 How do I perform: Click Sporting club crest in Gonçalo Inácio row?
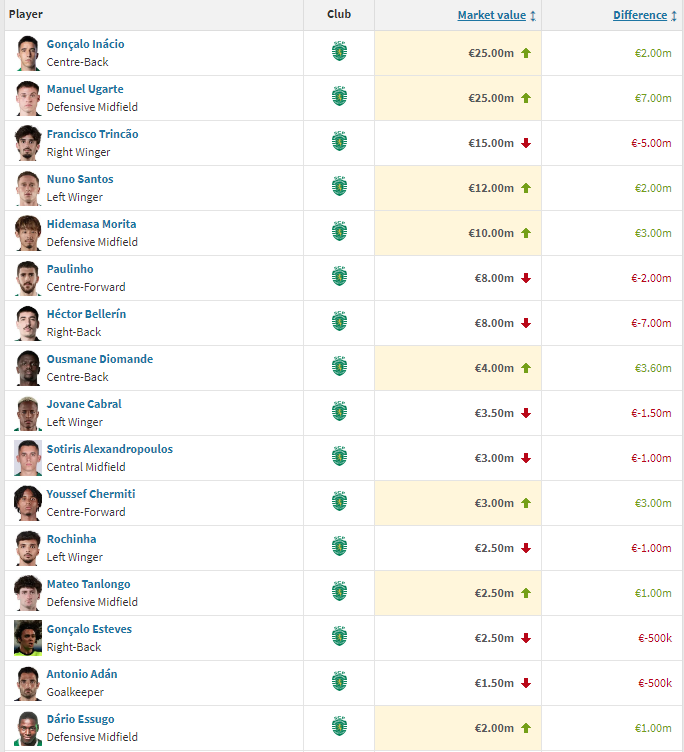(x=339, y=51)
